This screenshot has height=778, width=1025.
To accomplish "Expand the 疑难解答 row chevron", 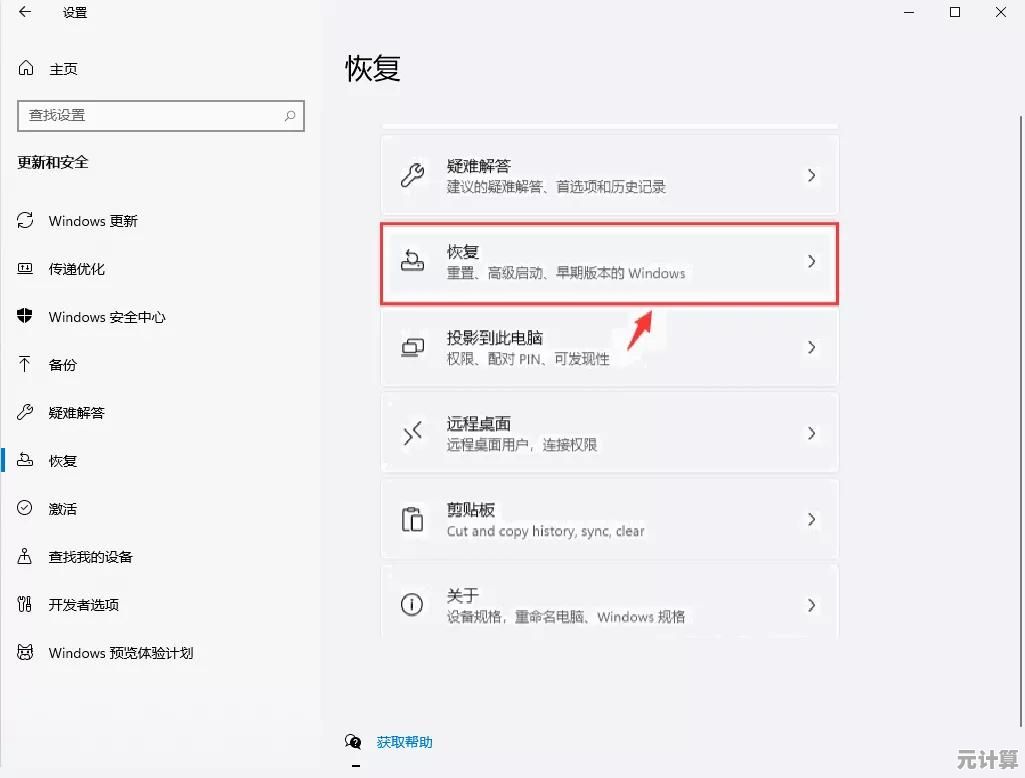I will click(x=811, y=176).
